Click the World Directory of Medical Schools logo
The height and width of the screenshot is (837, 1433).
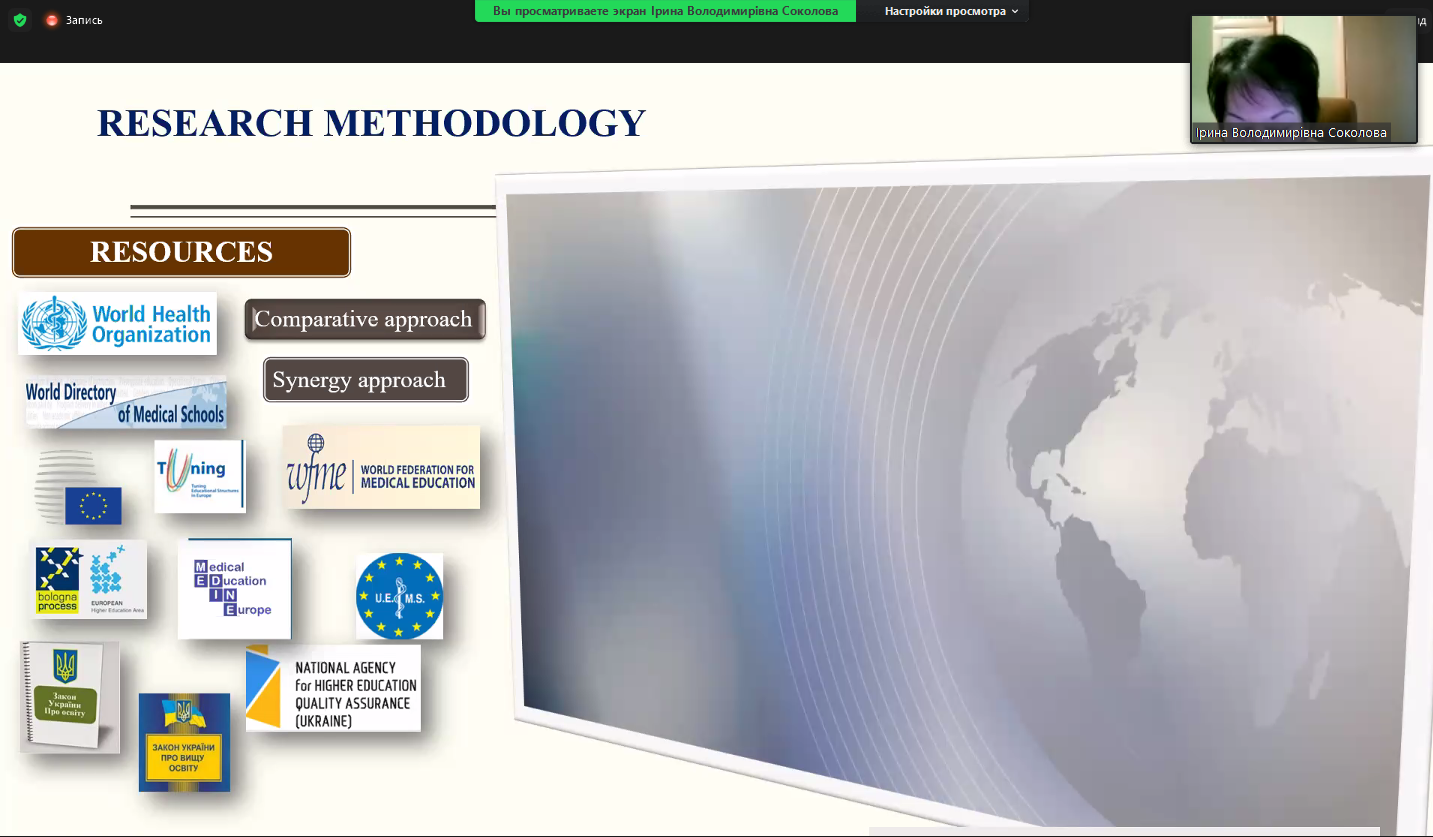coord(126,403)
